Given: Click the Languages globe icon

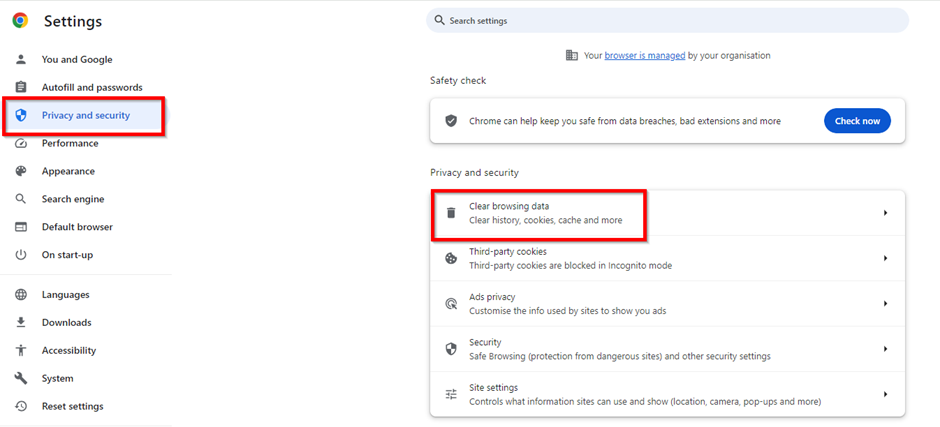Looking at the screenshot, I should 21,294.
